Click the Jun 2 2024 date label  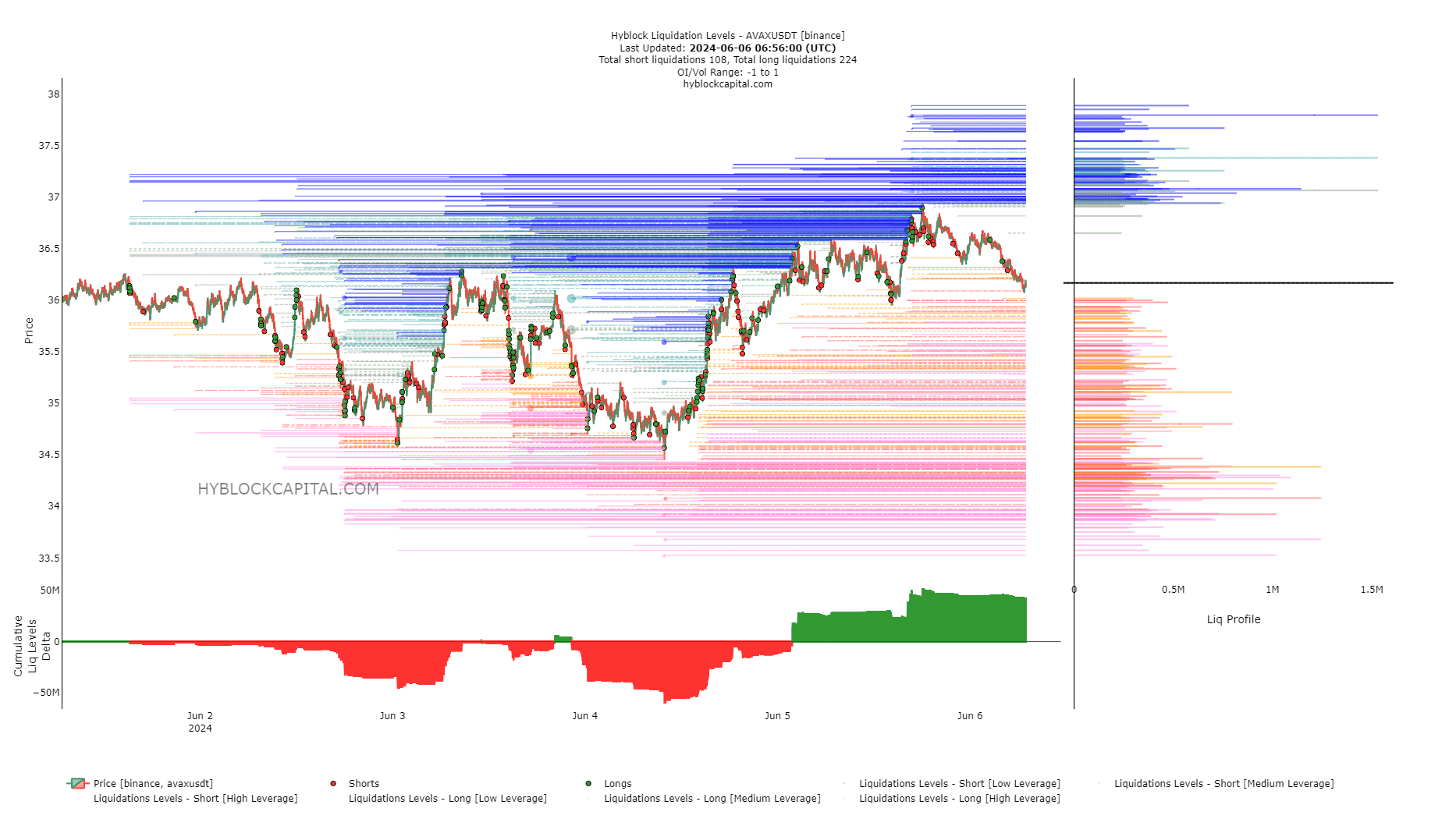coord(200,721)
